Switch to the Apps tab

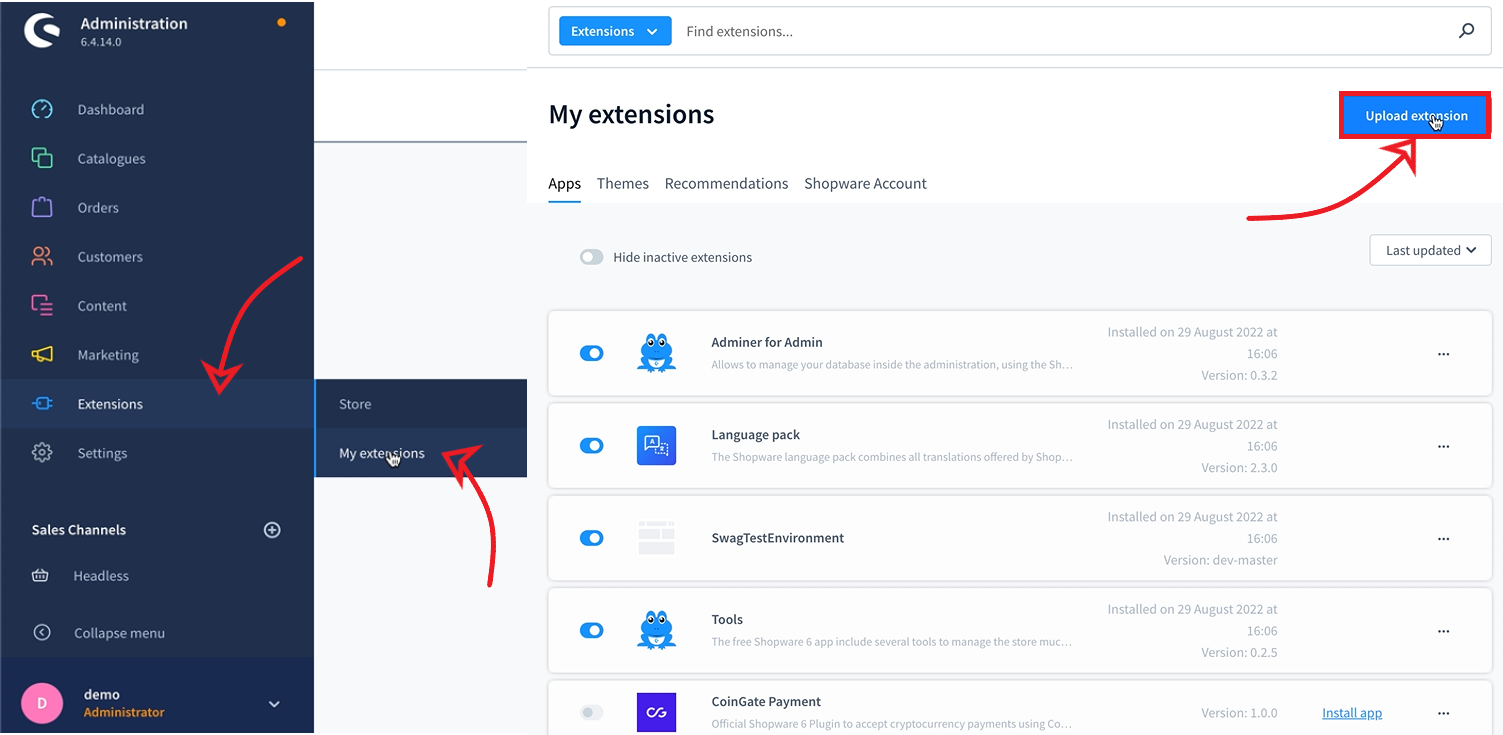[x=565, y=184]
